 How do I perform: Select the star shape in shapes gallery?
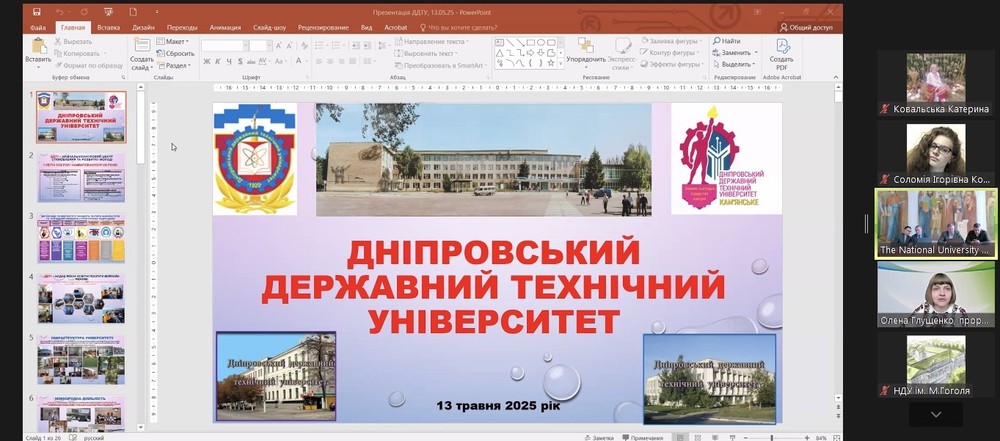click(550, 63)
